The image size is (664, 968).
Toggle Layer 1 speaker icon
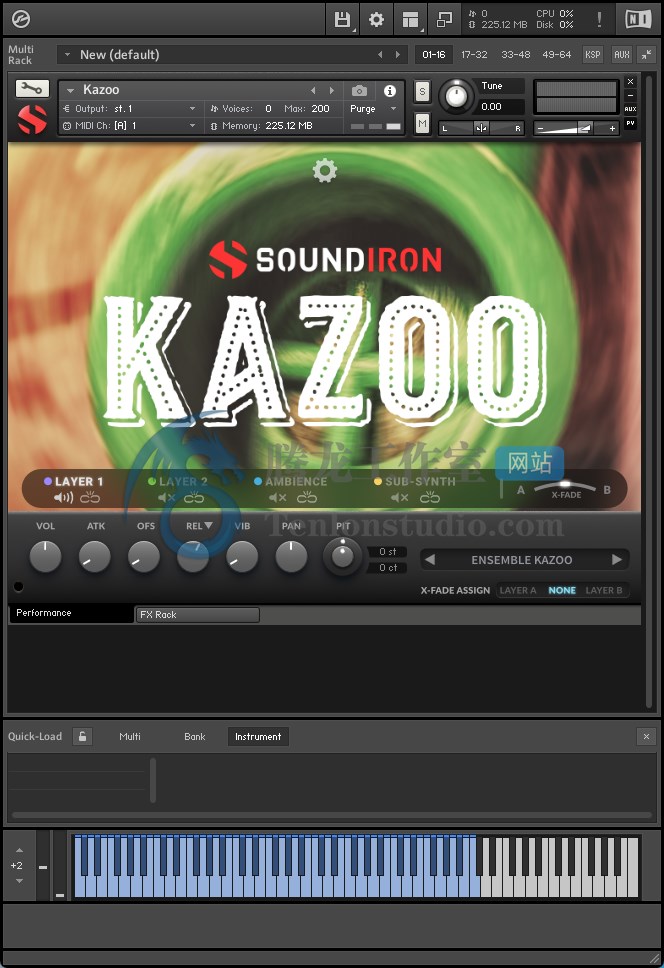63,498
